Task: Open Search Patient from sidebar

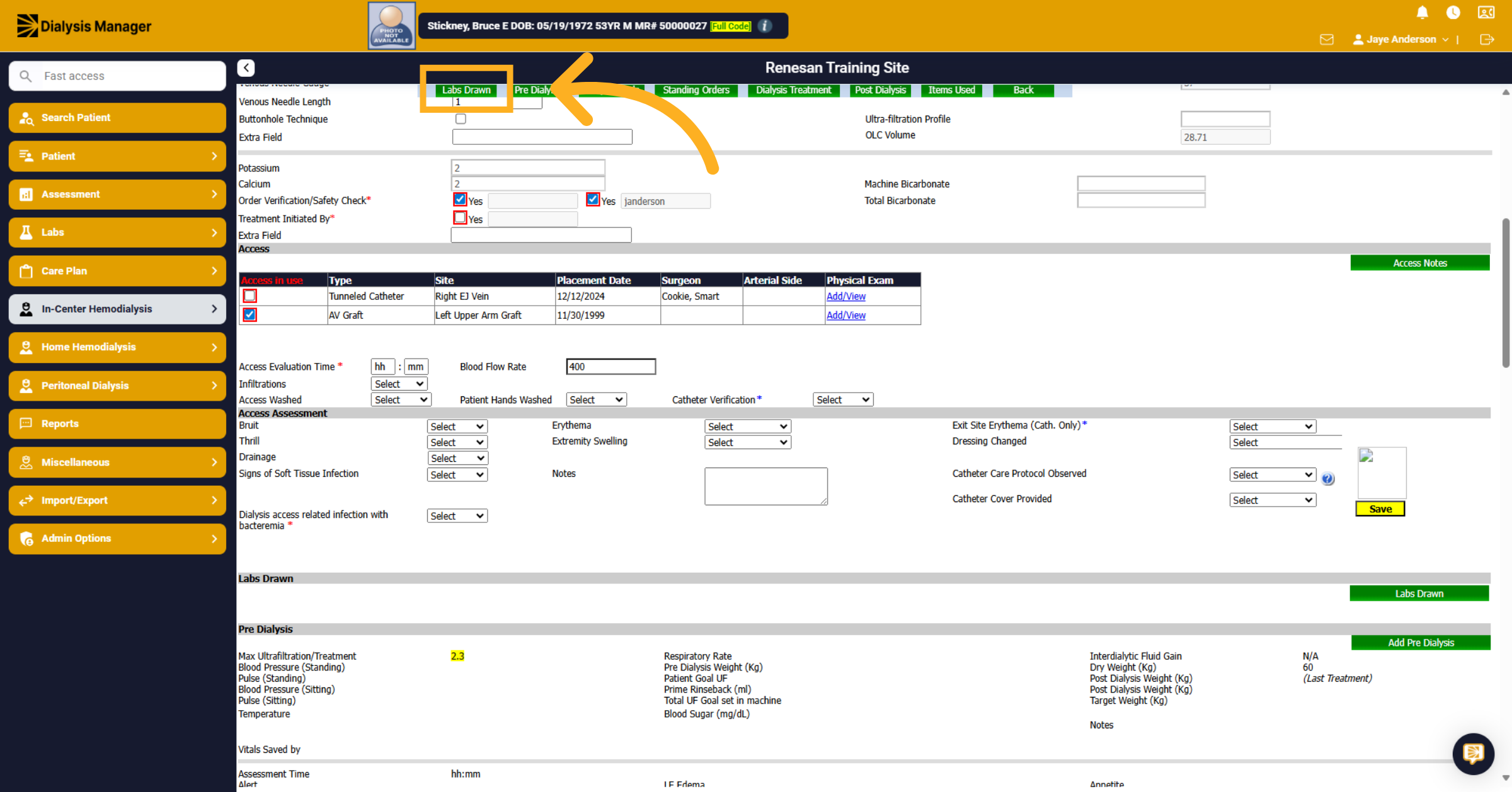Action: tap(117, 118)
